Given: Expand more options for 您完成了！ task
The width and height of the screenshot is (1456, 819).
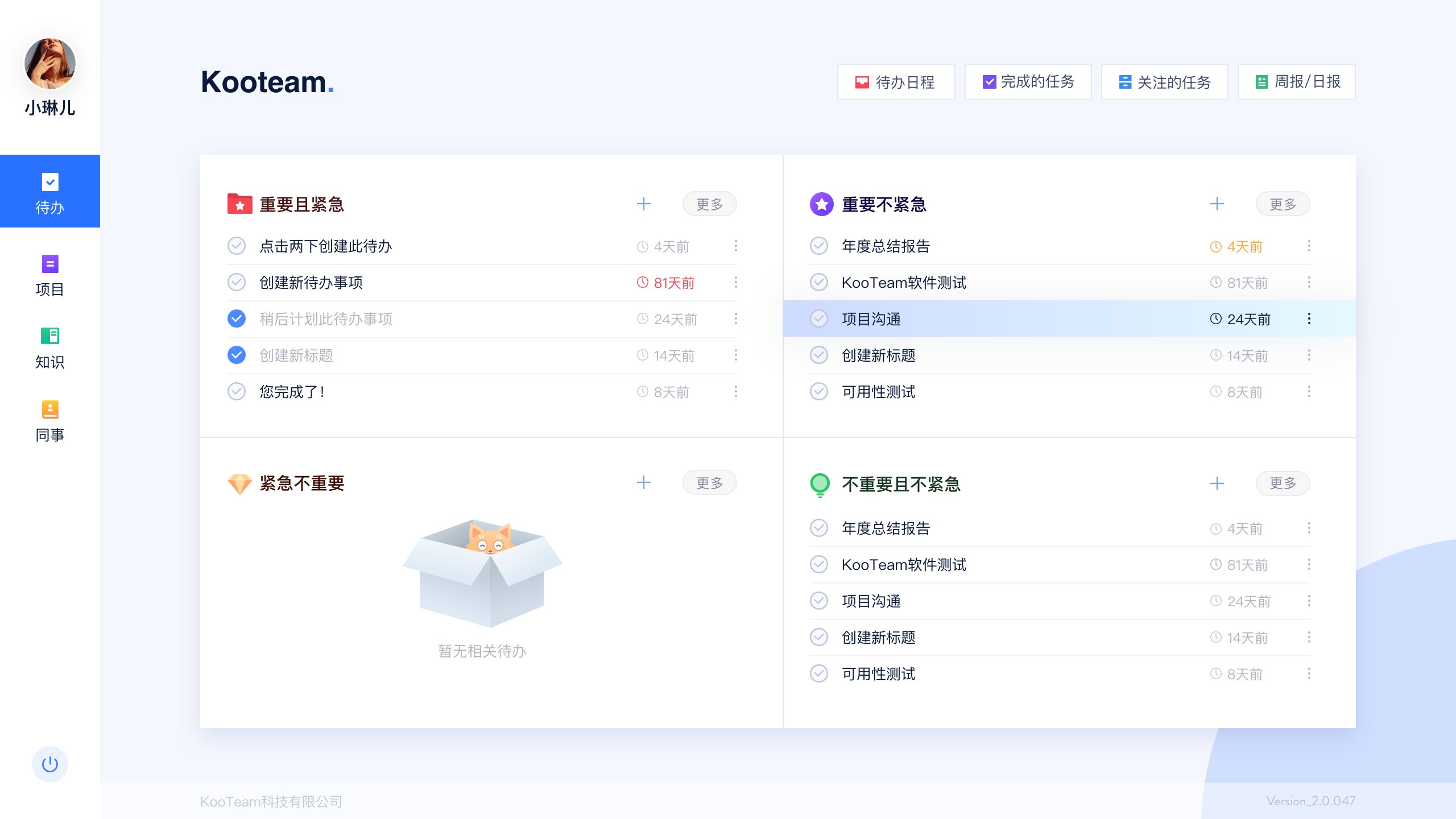Looking at the screenshot, I should tap(735, 391).
